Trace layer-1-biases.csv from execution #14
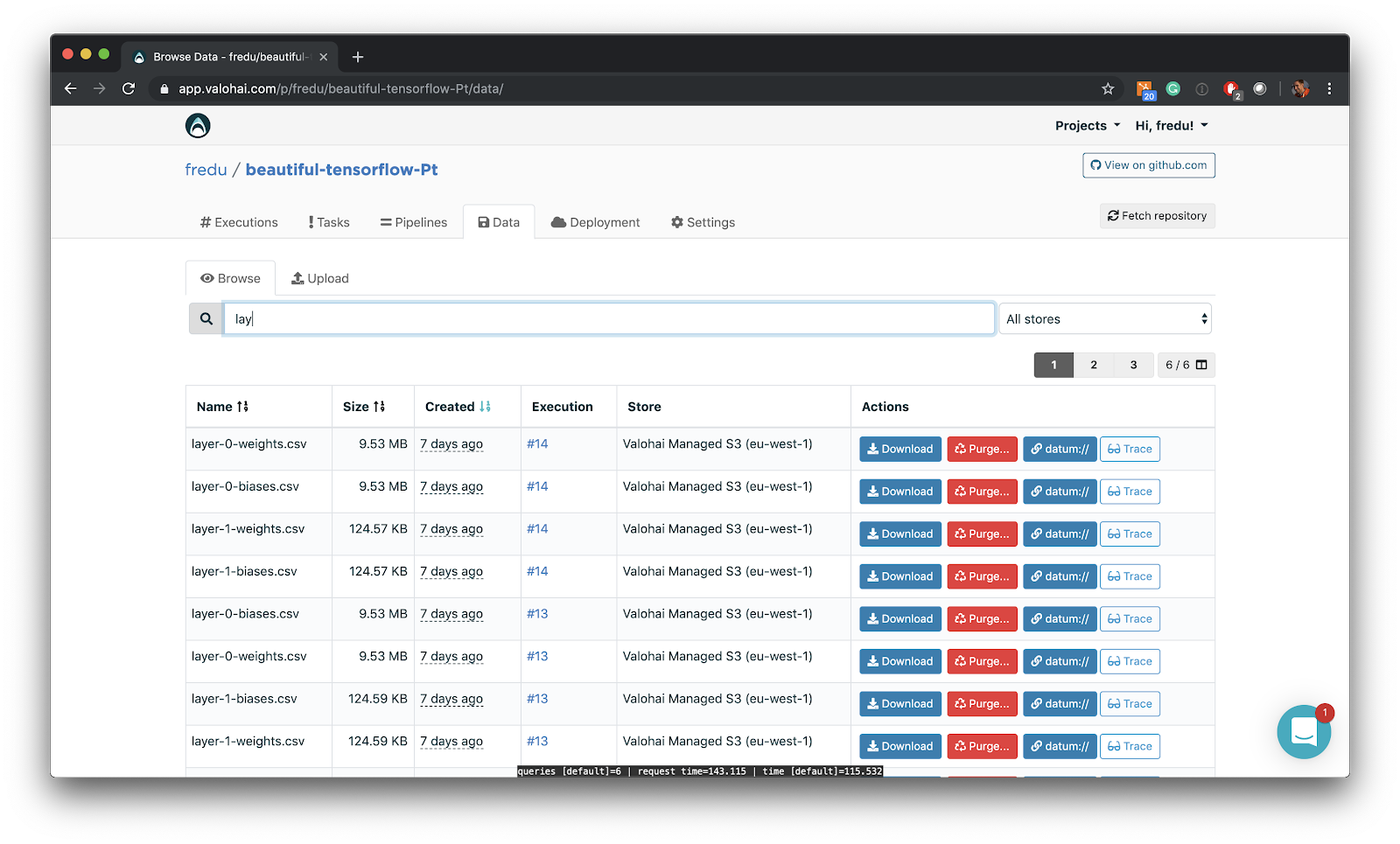 pyautogui.click(x=1130, y=576)
